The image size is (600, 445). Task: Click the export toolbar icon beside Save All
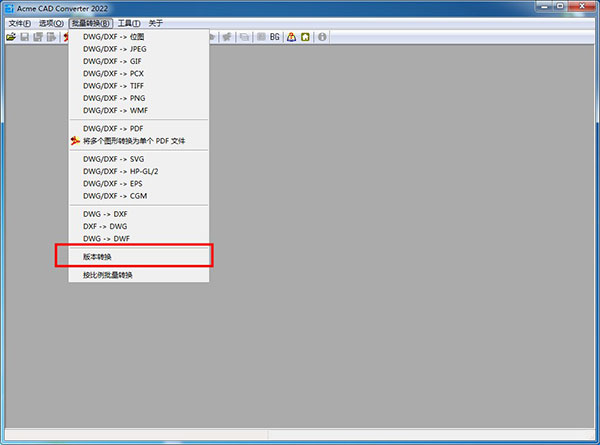click(x=51, y=37)
